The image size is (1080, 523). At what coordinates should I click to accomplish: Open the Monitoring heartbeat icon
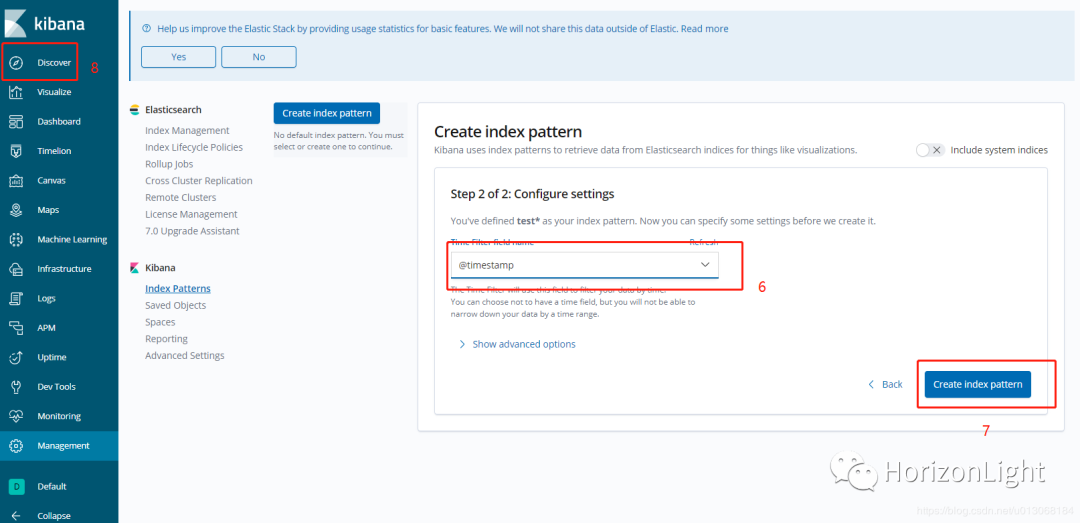17,417
